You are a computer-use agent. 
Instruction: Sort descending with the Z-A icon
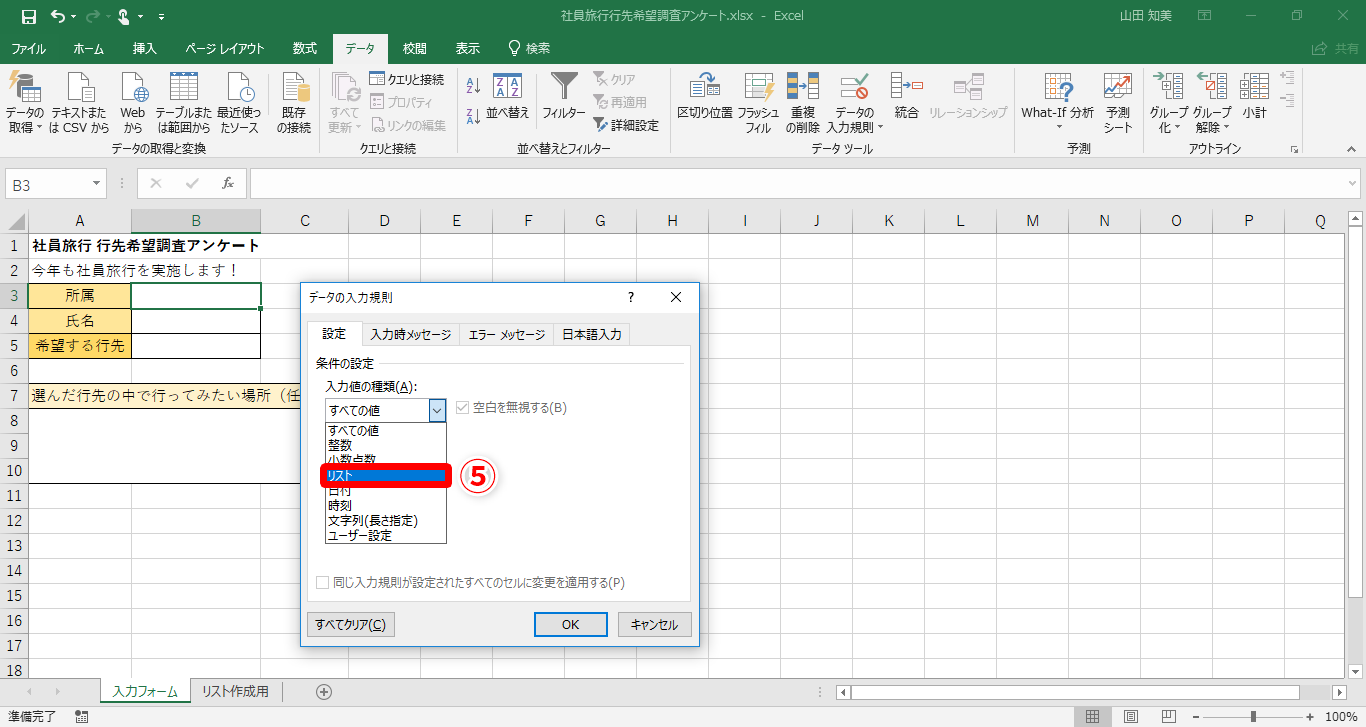[474, 116]
